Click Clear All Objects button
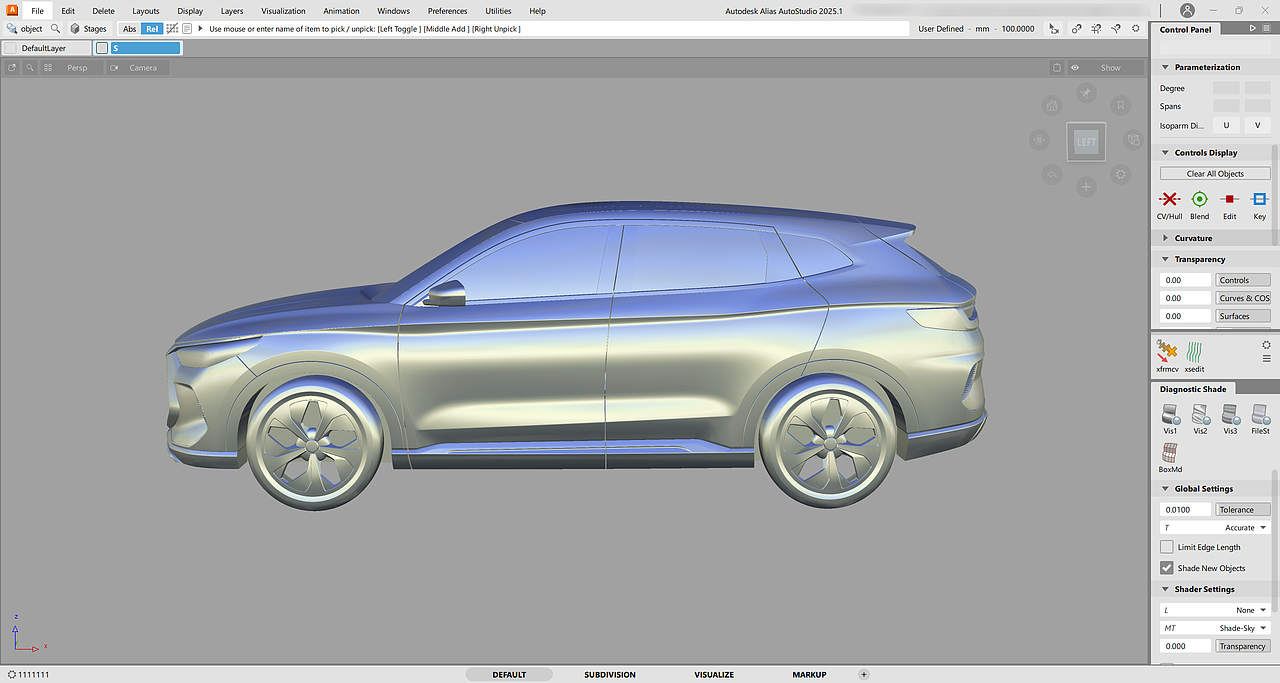Screen dimensions: 1280x683 click(x=1215, y=174)
